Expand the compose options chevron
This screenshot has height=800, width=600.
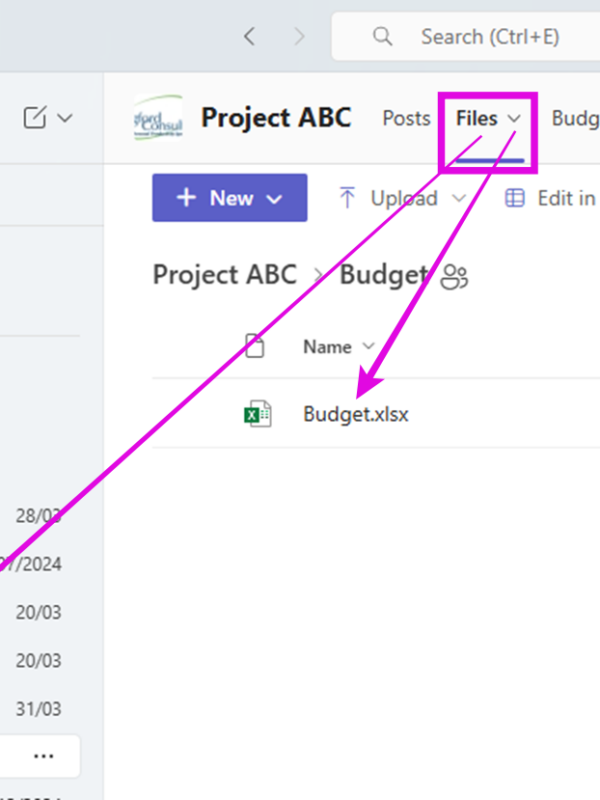[x=65, y=118]
